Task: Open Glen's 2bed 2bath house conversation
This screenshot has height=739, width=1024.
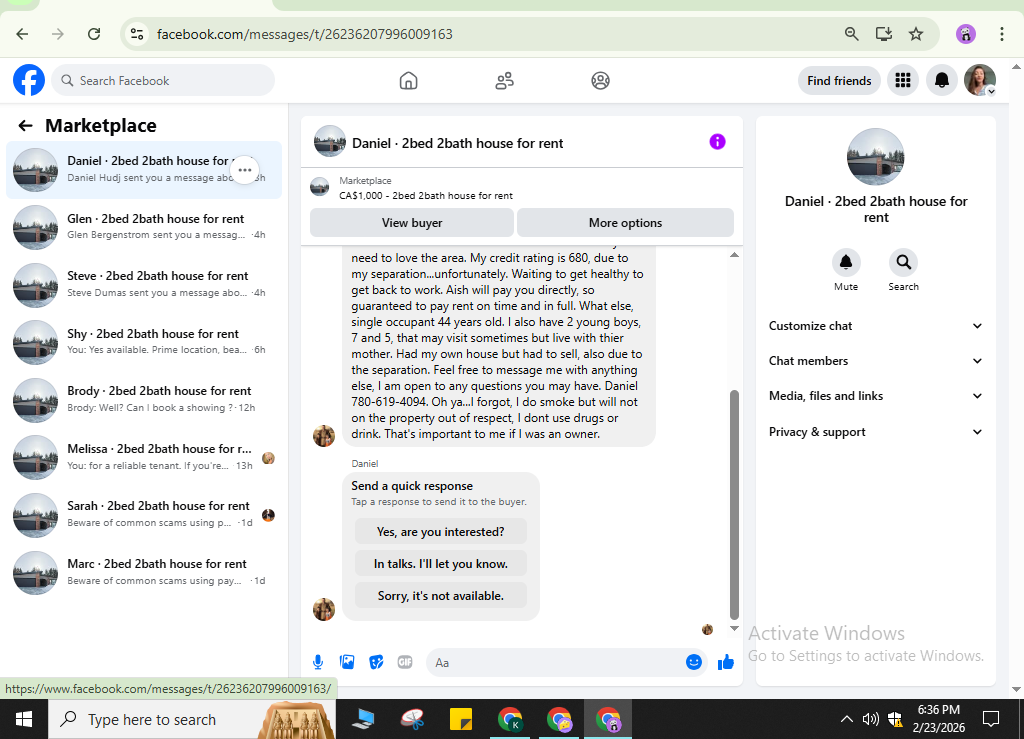Action: pyautogui.click(x=144, y=227)
